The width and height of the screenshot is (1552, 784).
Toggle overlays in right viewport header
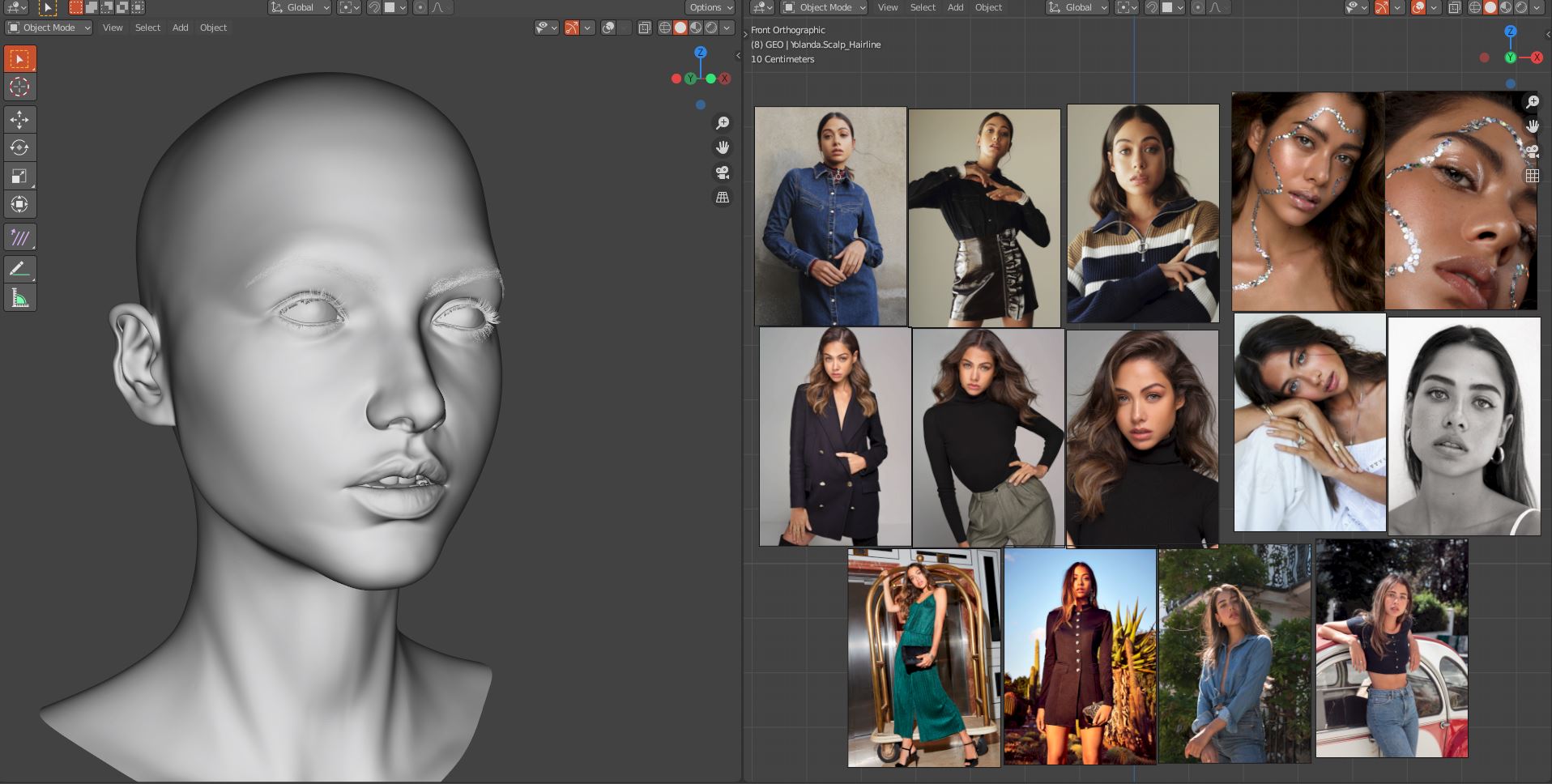pos(1418,7)
